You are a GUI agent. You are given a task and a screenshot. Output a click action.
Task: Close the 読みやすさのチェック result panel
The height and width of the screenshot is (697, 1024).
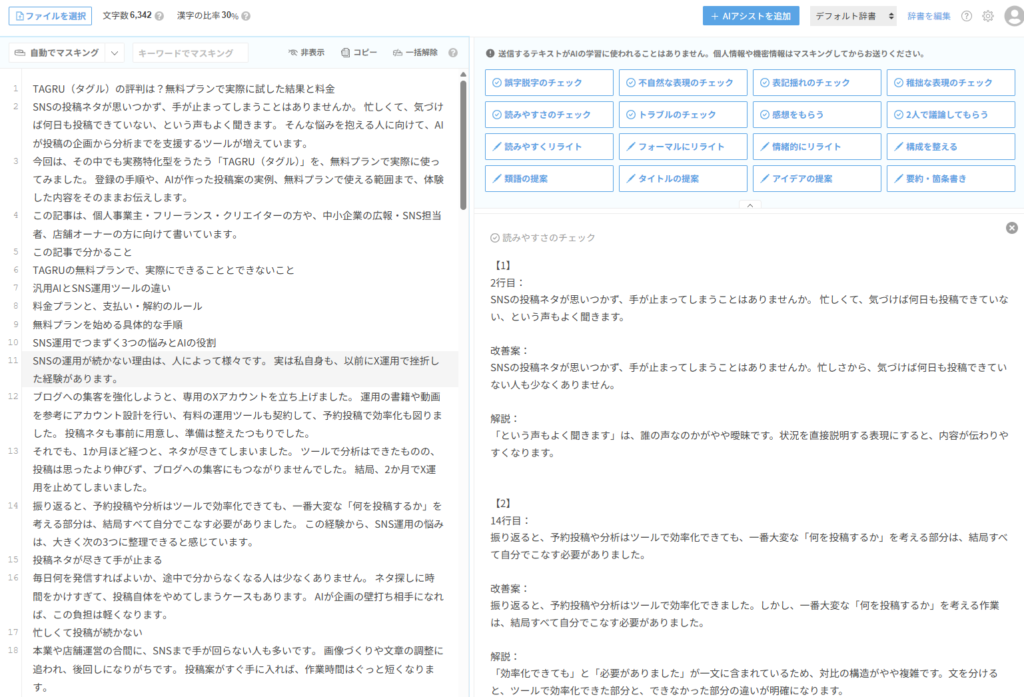tap(1012, 228)
